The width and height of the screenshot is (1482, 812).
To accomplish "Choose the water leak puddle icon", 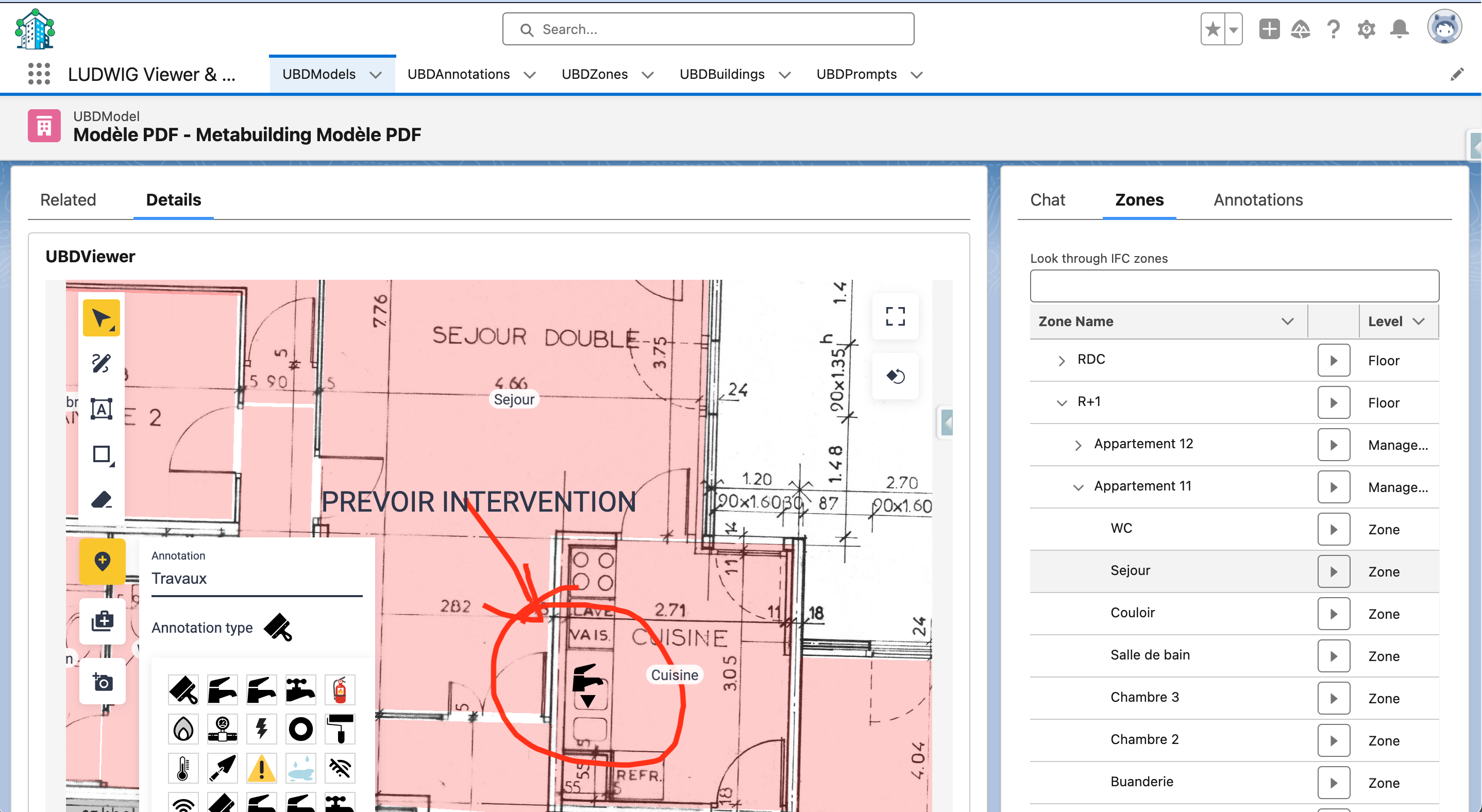I will (x=300, y=768).
